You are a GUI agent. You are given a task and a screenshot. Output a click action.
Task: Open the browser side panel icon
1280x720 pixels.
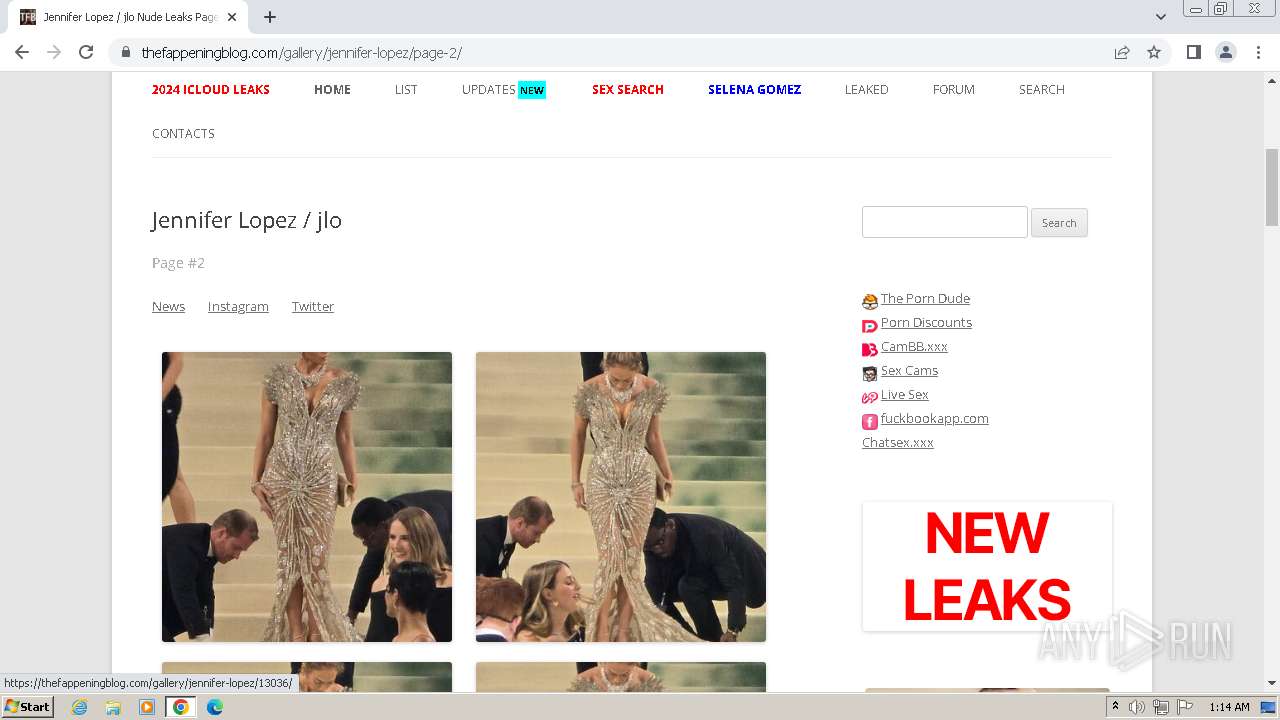point(1193,53)
